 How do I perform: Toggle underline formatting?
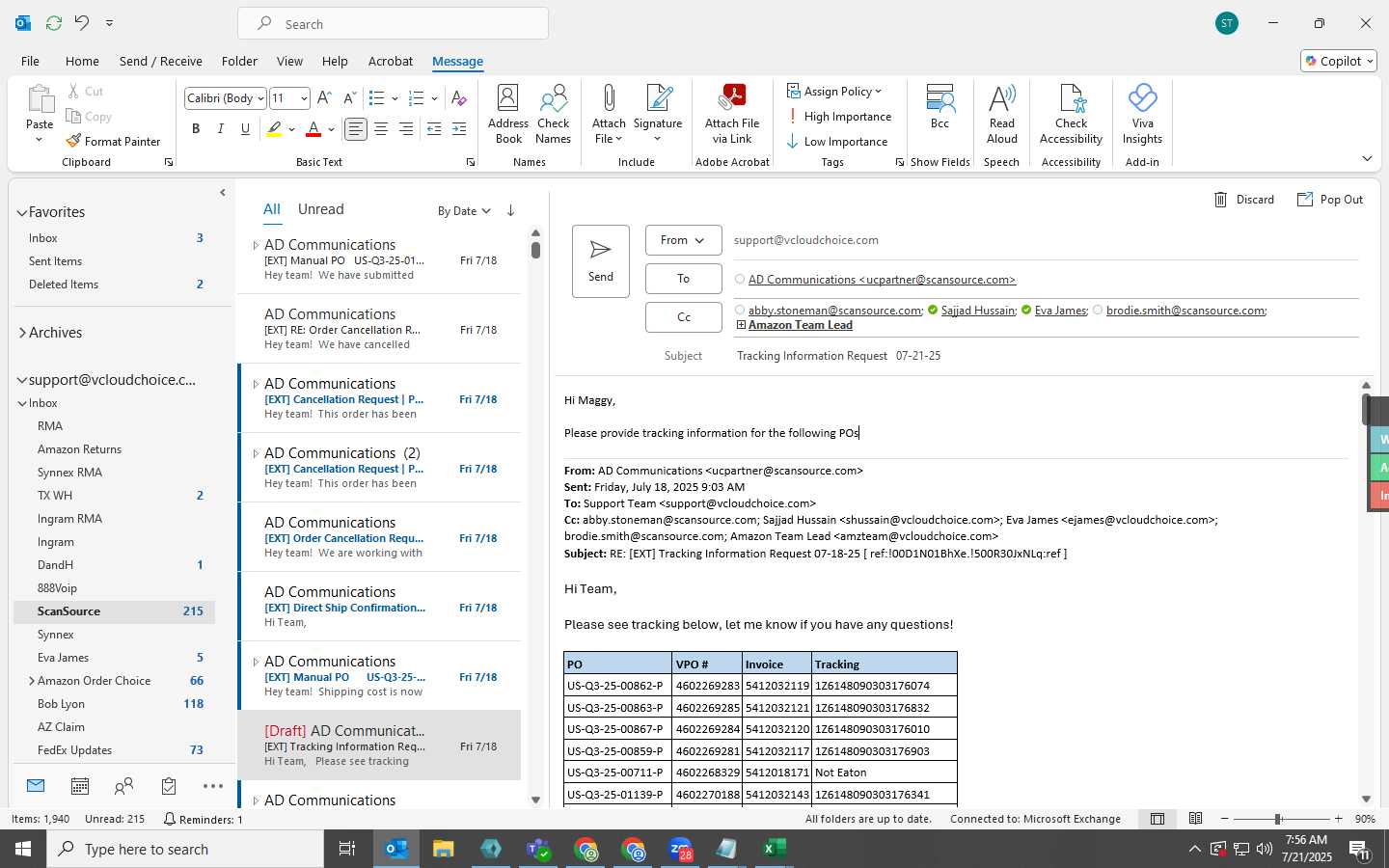coord(246,128)
